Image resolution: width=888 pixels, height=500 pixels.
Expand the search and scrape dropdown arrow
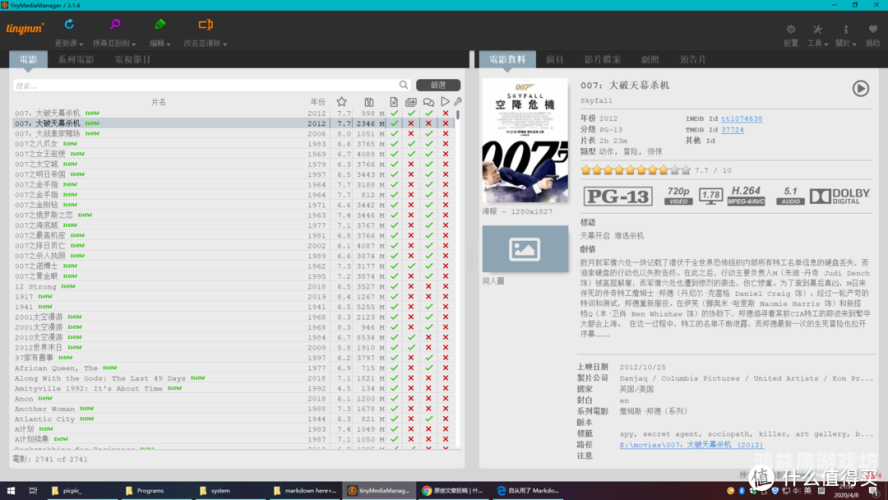134,44
